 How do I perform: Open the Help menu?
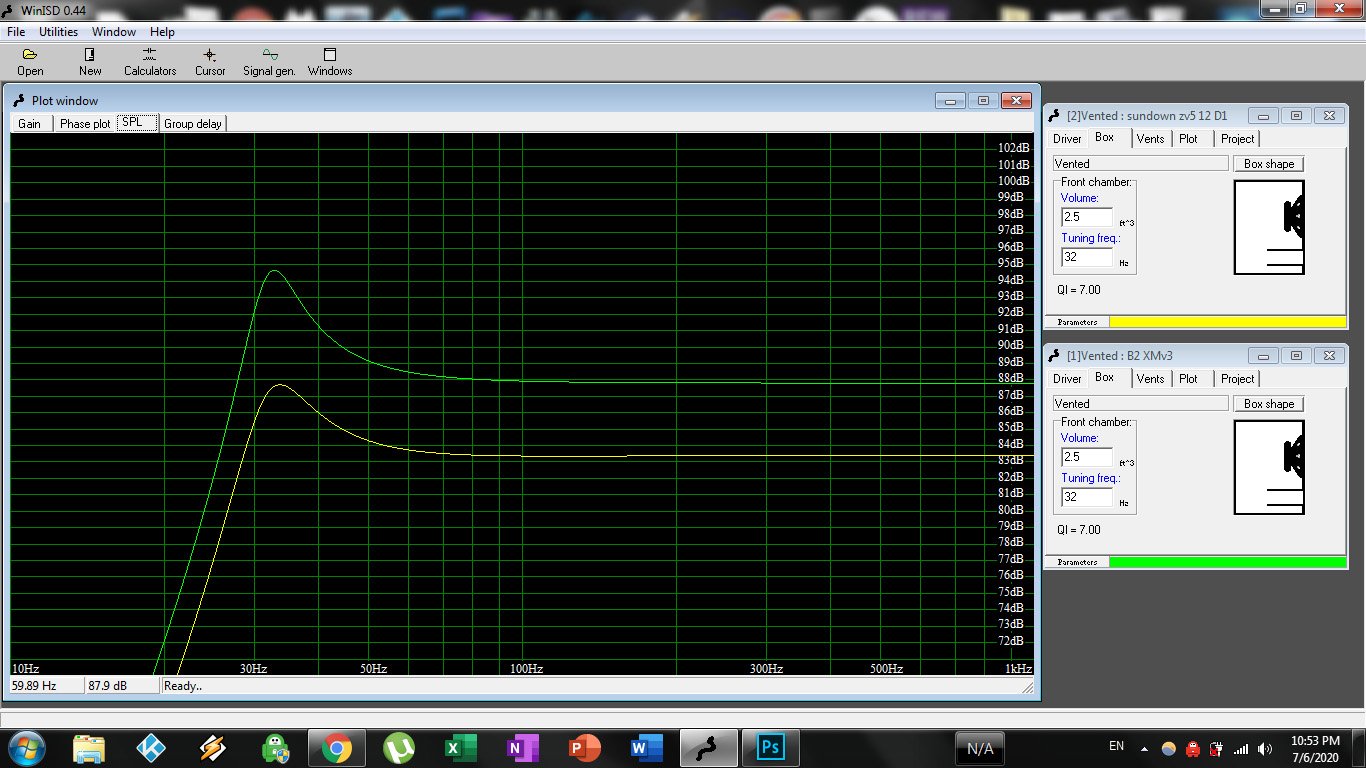pyautogui.click(x=162, y=32)
